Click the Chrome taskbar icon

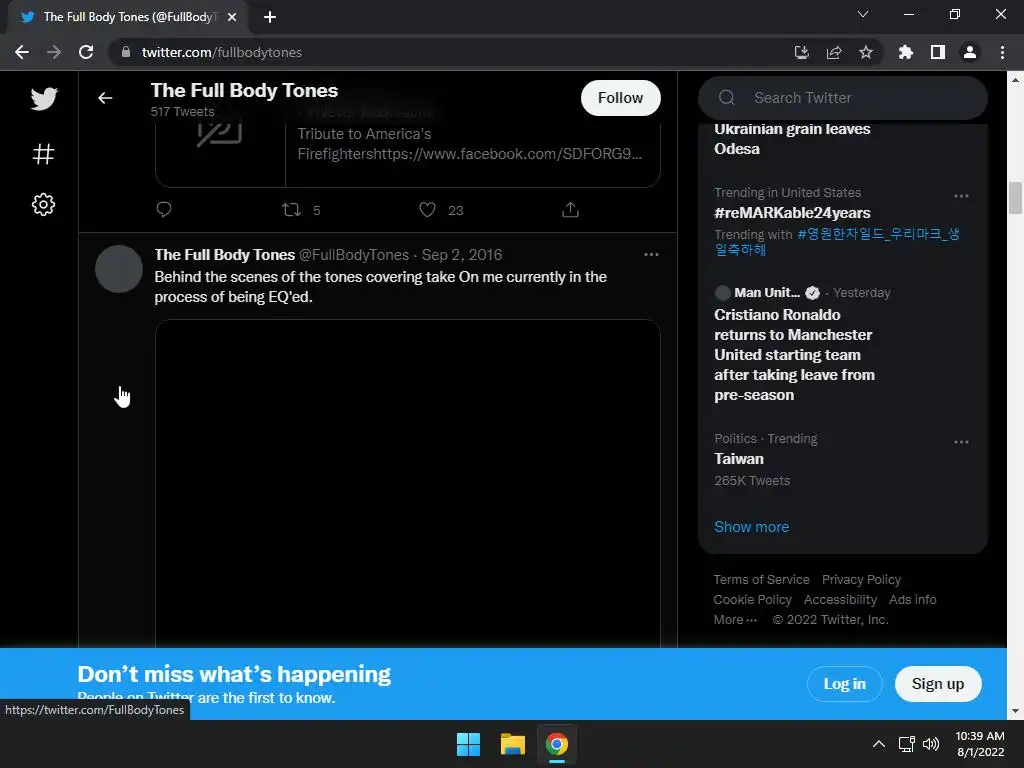pyautogui.click(x=557, y=744)
